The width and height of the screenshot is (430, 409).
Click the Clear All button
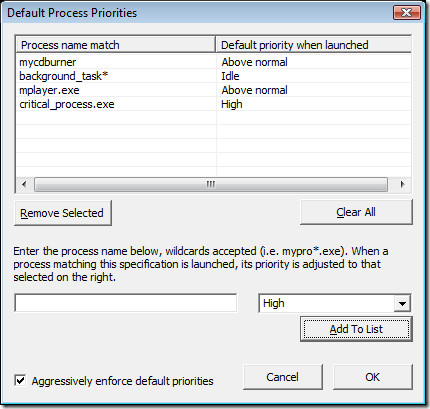(356, 212)
